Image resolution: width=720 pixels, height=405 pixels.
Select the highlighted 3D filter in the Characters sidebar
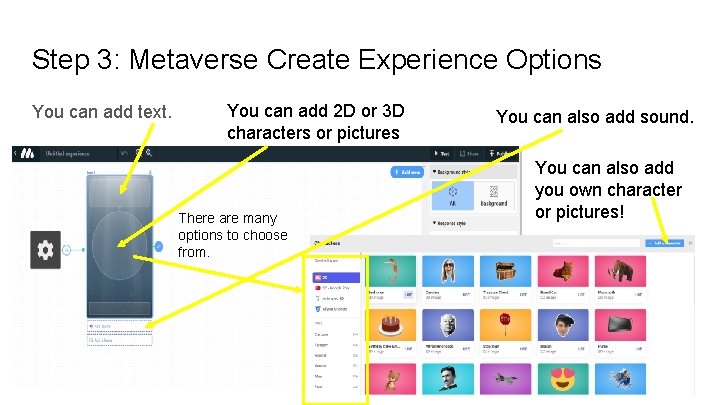(x=336, y=277)
